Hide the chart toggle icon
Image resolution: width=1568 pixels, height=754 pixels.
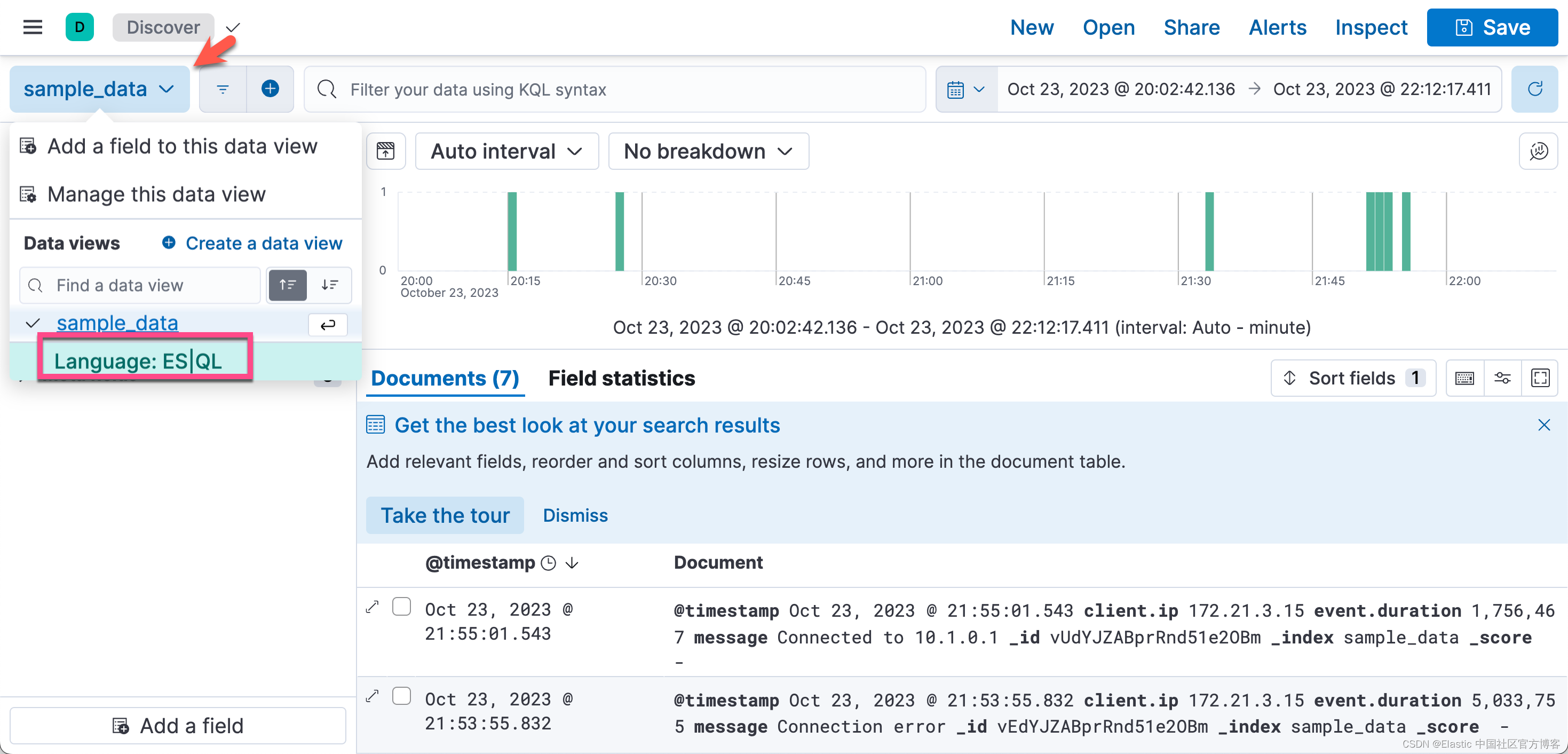pos(386,151)
